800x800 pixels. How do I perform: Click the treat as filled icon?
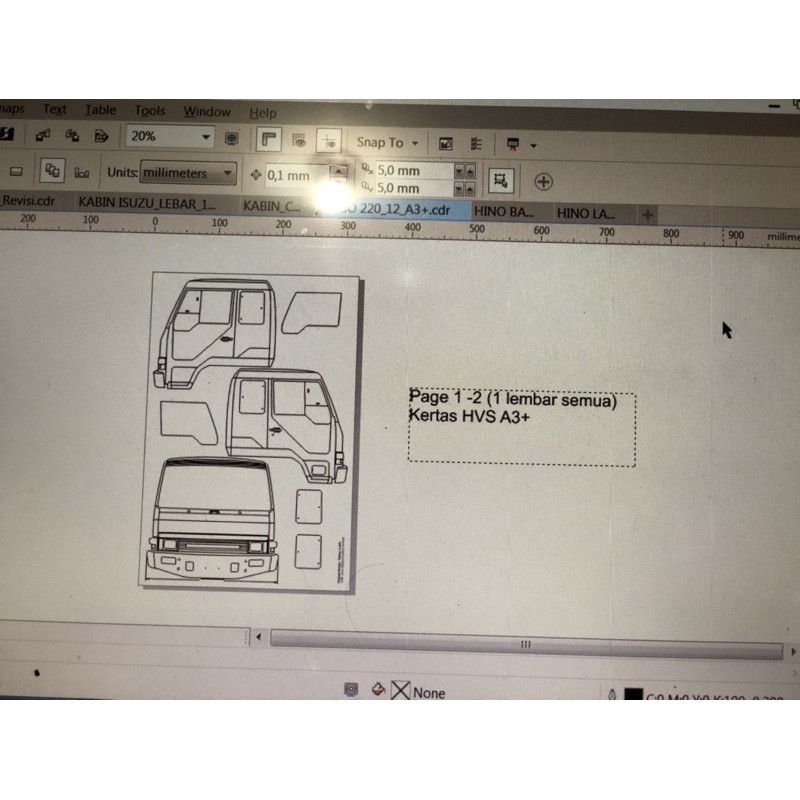(501, 180)
